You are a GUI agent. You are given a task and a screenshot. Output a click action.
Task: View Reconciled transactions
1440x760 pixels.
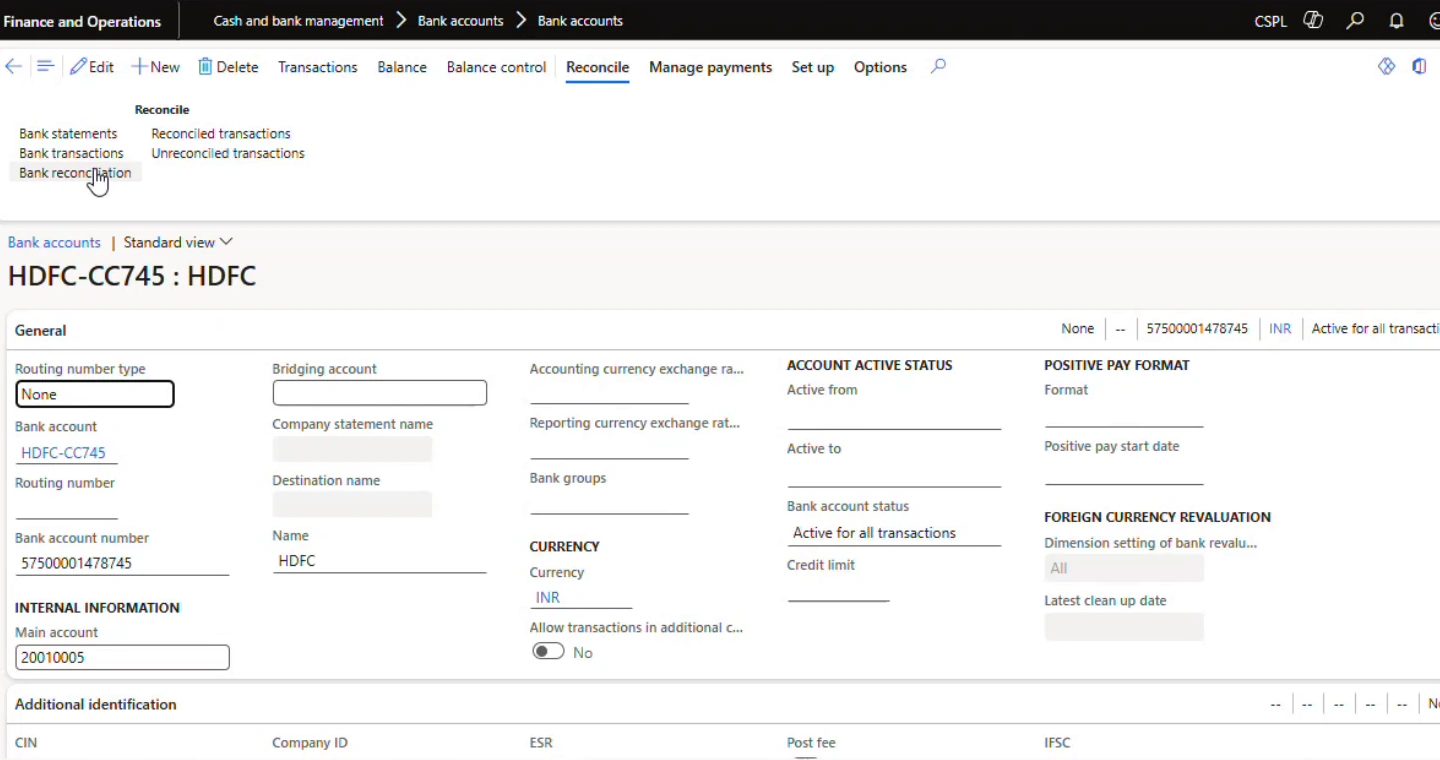(x=221, y=134)
